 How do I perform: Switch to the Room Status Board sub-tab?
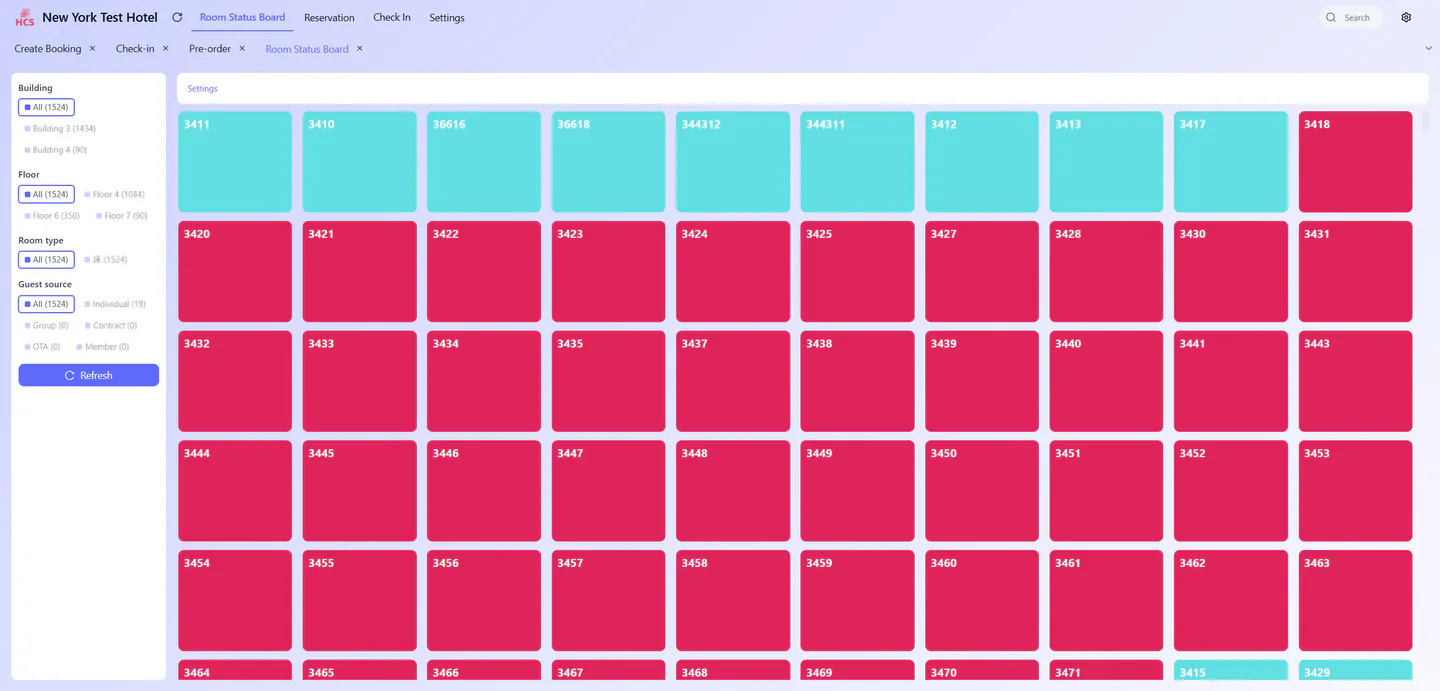click(307, 48)
